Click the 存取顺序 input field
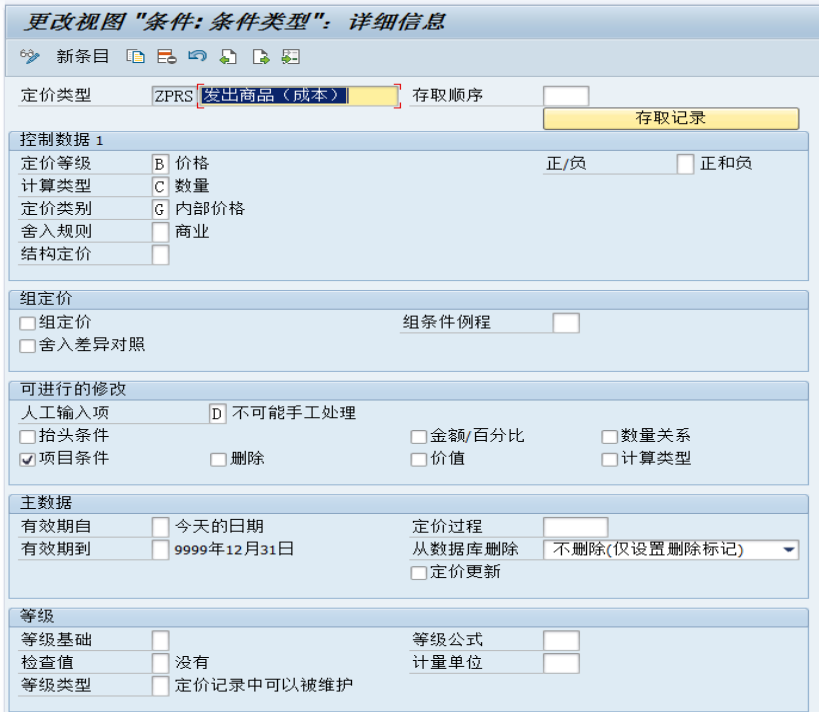 point(566,96)
